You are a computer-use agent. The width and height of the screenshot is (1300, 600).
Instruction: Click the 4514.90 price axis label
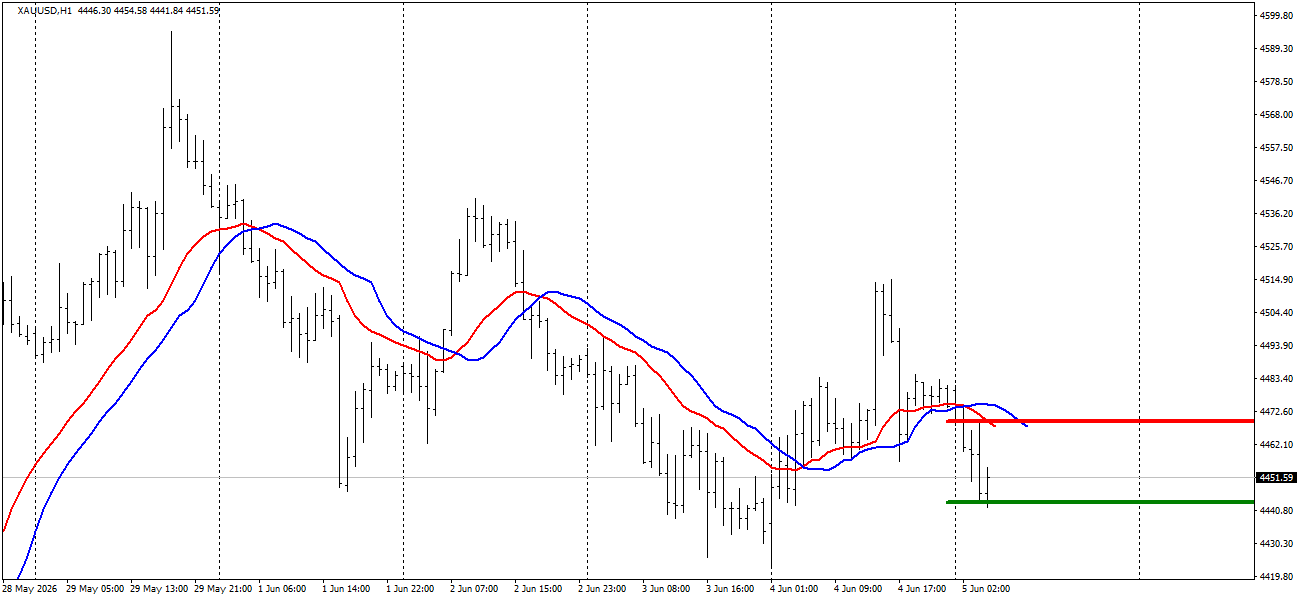click(1276, 280)
